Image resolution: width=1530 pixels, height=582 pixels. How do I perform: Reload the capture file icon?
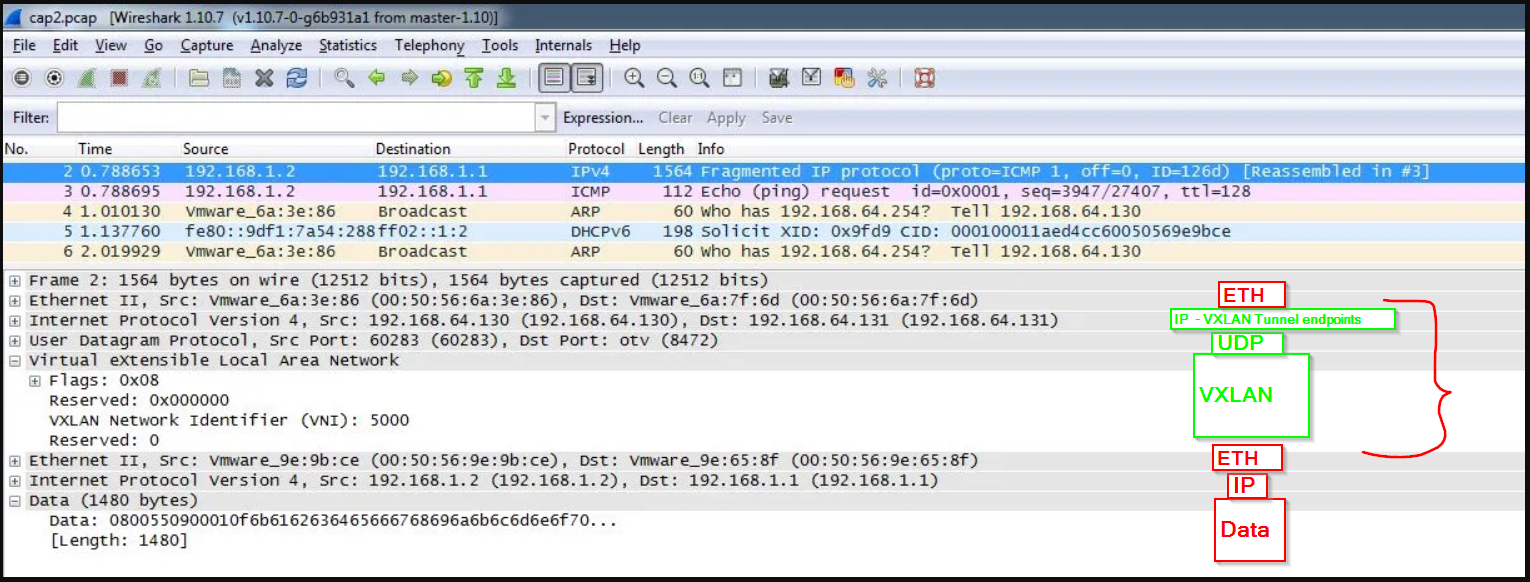(297, 78)
